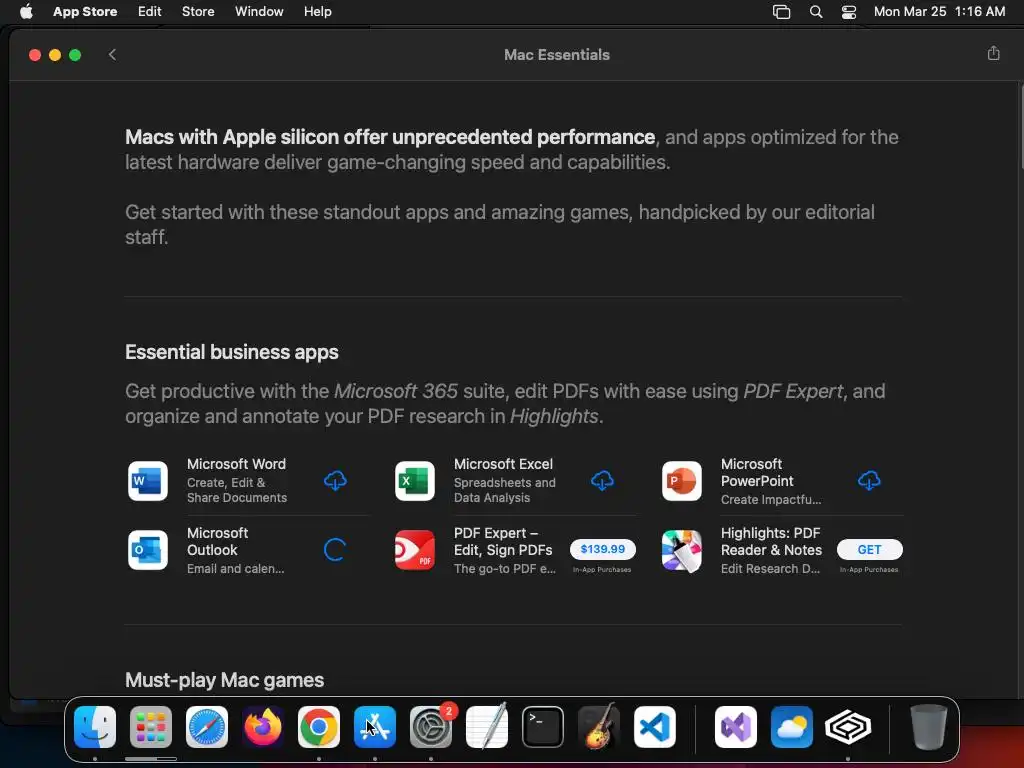Redownload Microsoft Word via cloud icon
The width and height of the screenshot is (1024, 768).
335,481
